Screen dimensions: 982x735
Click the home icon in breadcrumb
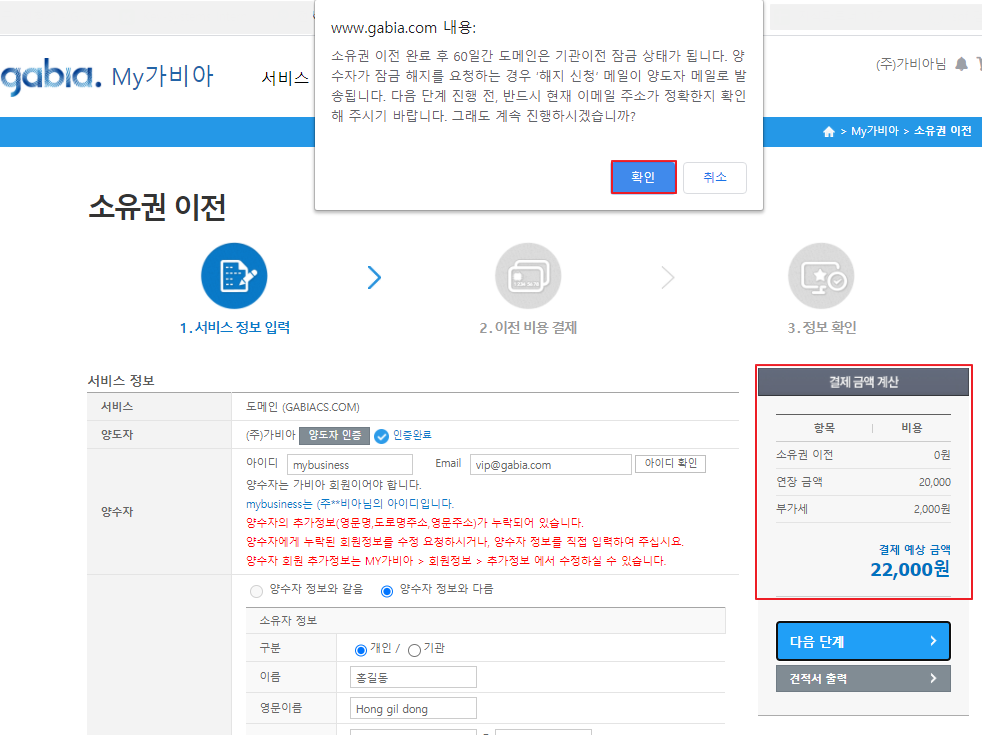tap(829, 131)
